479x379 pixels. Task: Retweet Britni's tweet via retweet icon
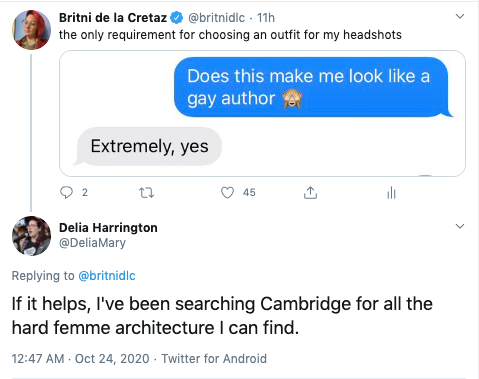[x=146, y=193]
